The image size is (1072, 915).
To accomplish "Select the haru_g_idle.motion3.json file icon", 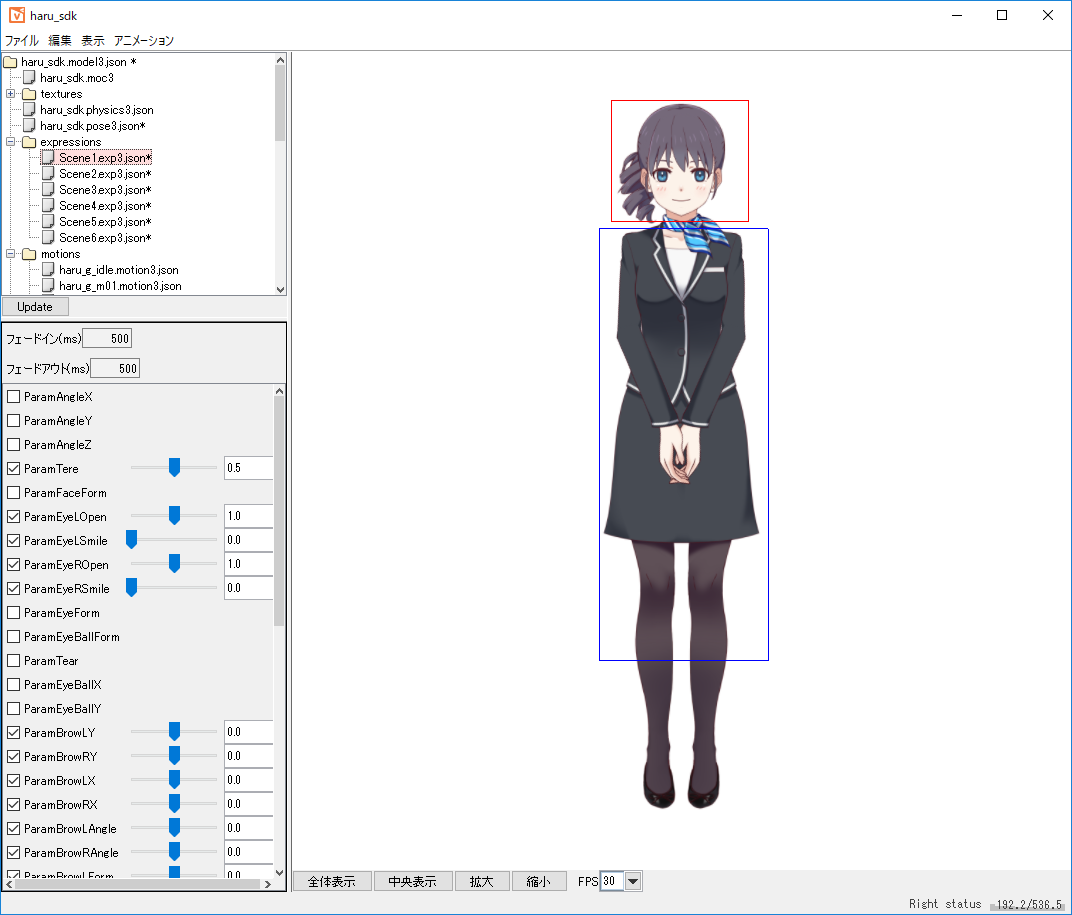I will [x=46, y=269].
